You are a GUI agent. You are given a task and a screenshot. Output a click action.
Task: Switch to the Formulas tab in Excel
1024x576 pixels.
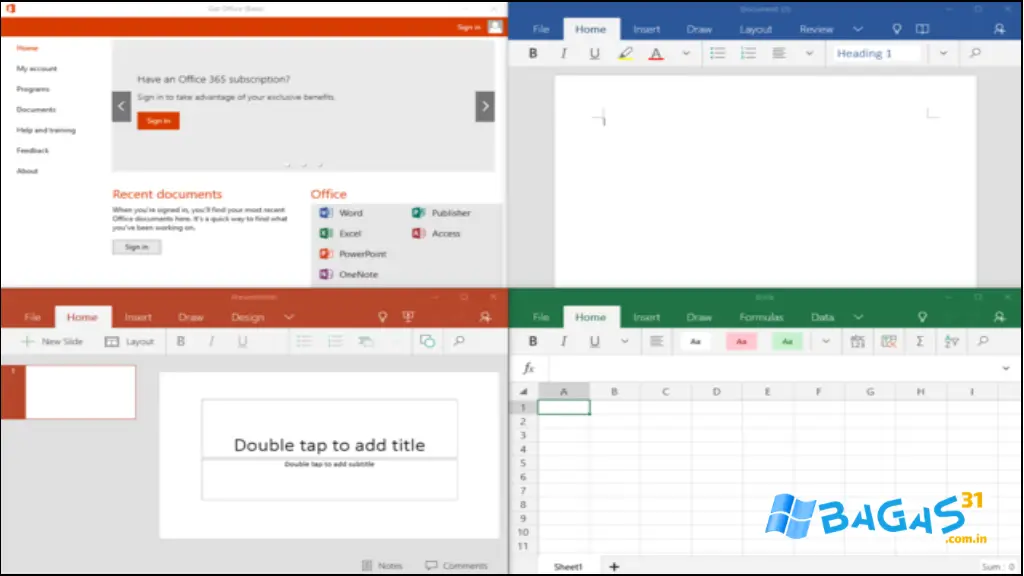coord(762,316)
